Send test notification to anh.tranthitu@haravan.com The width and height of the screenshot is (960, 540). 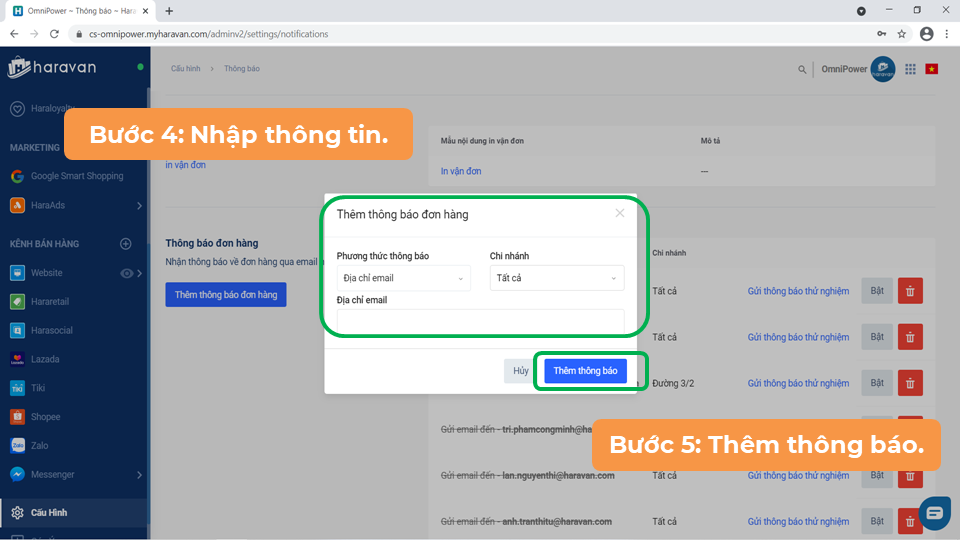tap(798, 522)
